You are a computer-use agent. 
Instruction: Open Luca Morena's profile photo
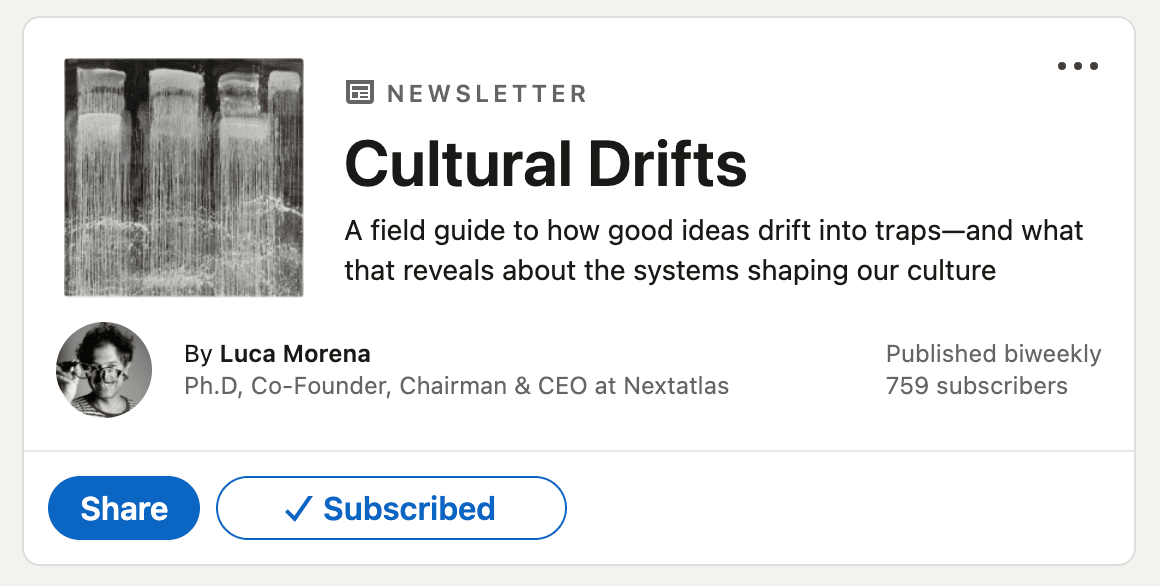coord(104,370)
